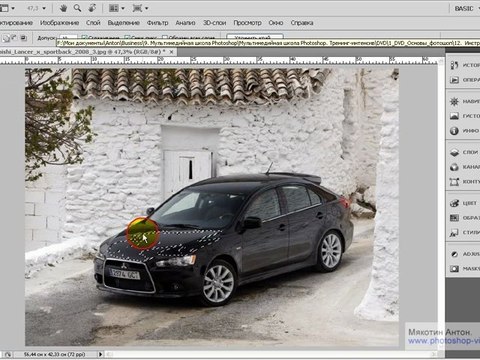This screenshot has width=480, height=360.
Task: Open the 3D-слои menu
Action: [214, 23]
